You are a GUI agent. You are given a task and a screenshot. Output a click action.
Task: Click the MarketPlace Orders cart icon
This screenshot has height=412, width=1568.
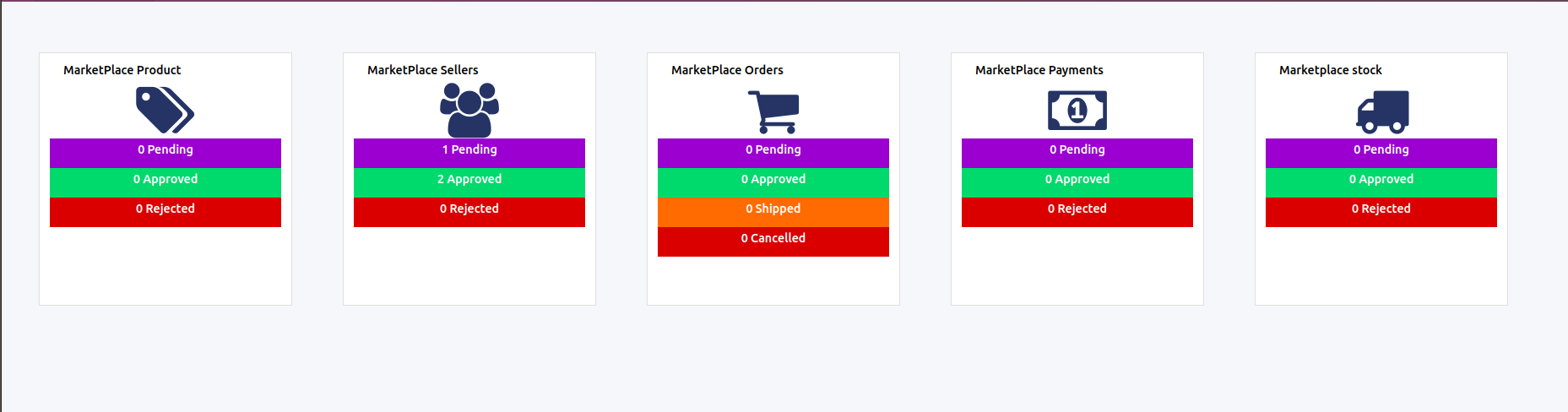pos(773,111)
